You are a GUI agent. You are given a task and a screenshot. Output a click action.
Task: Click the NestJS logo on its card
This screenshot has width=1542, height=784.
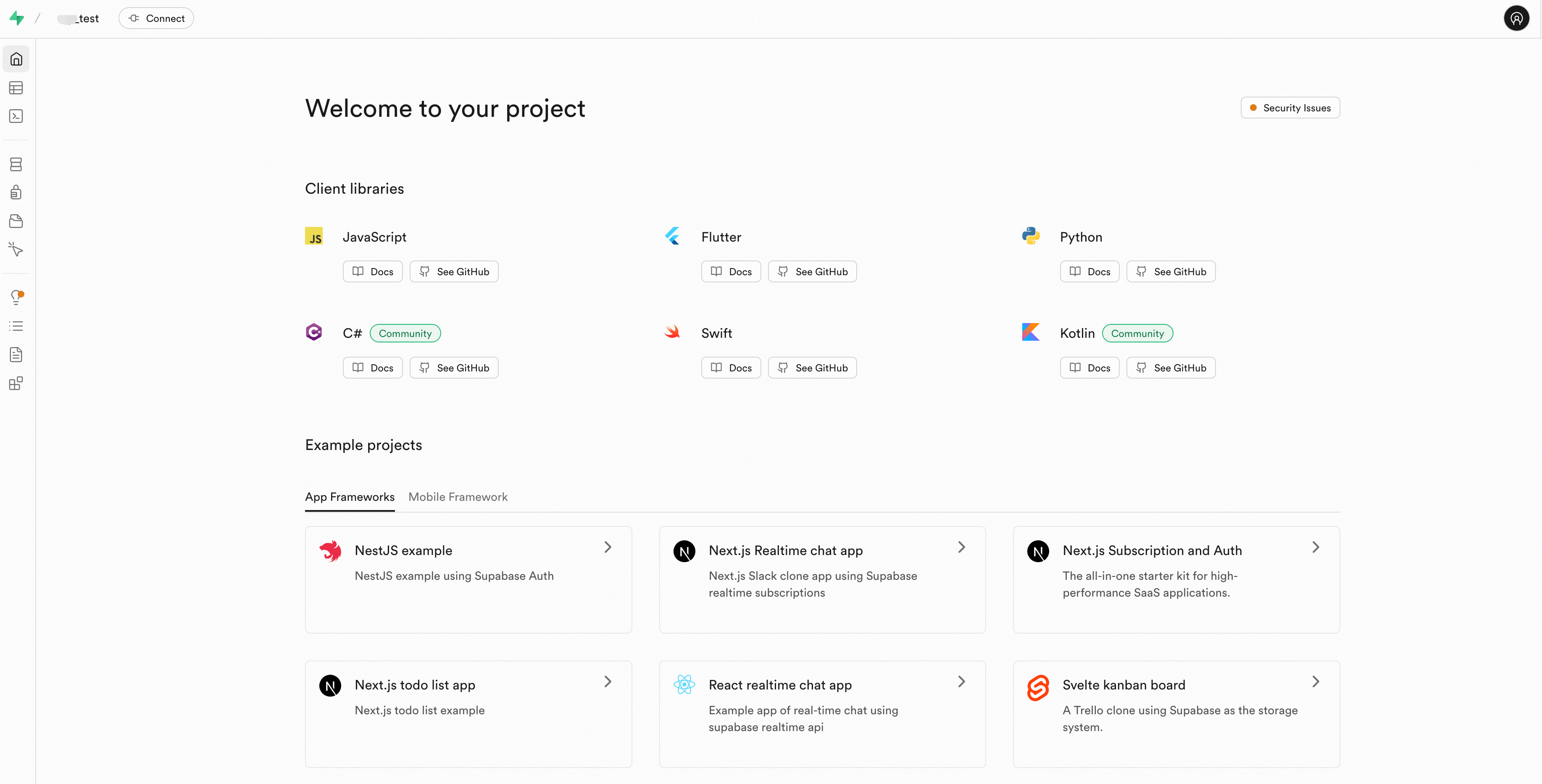[x=330, y=551]
